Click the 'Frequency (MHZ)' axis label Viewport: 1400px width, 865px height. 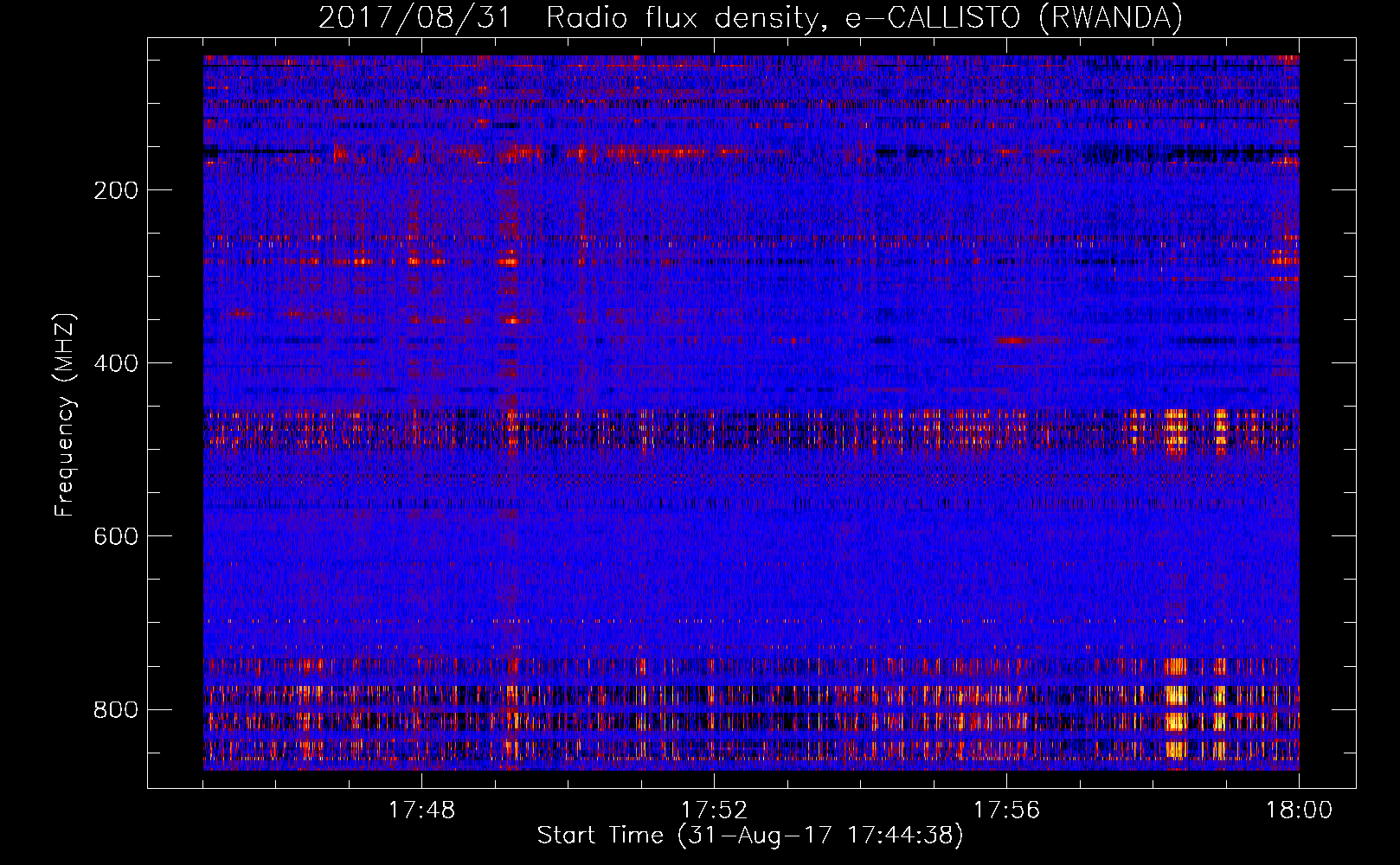[x=65, y=415]
